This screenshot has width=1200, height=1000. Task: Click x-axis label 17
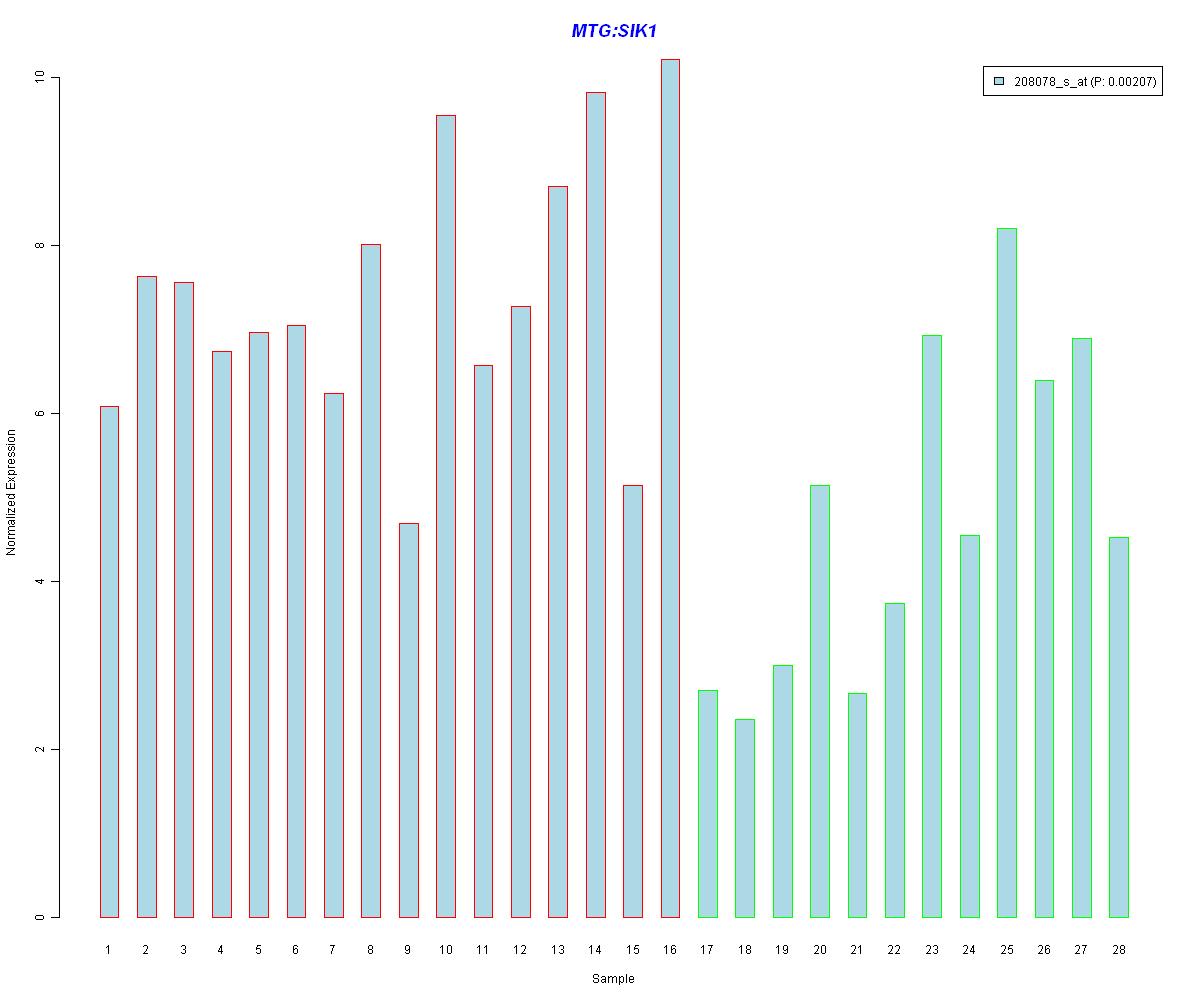coord(707,949)
